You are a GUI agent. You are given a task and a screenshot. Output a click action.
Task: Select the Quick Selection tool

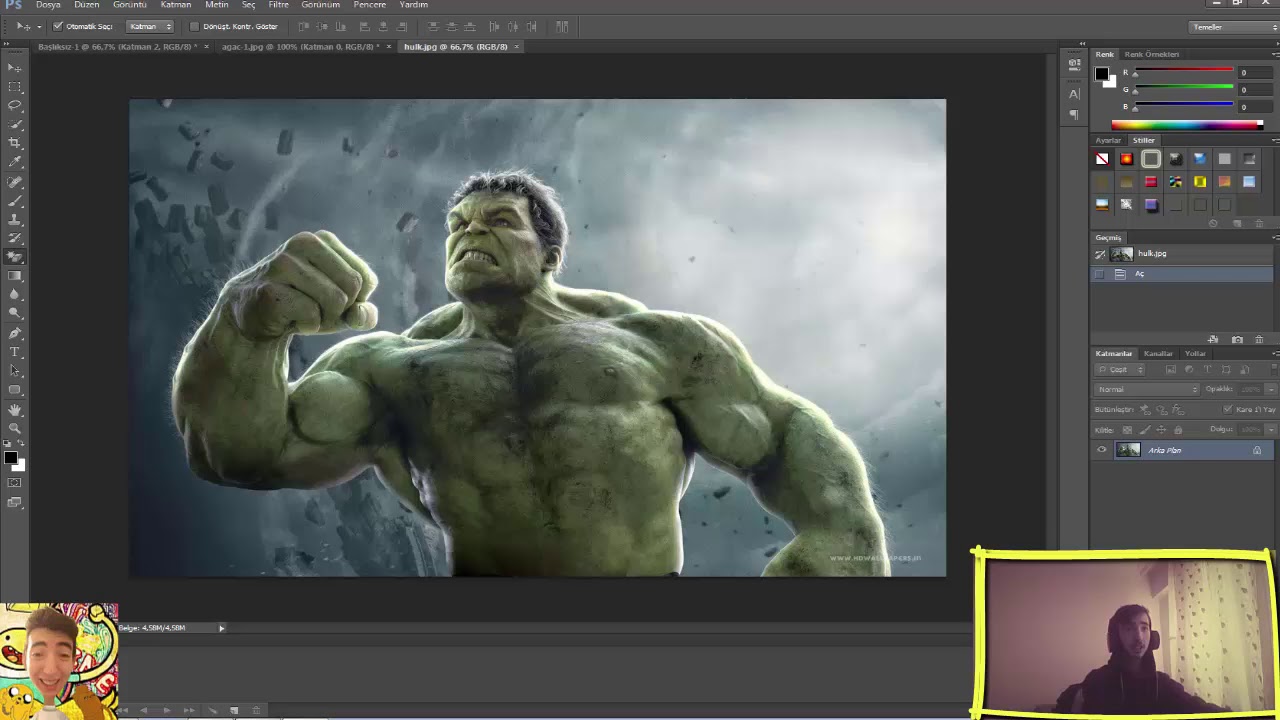15,124
